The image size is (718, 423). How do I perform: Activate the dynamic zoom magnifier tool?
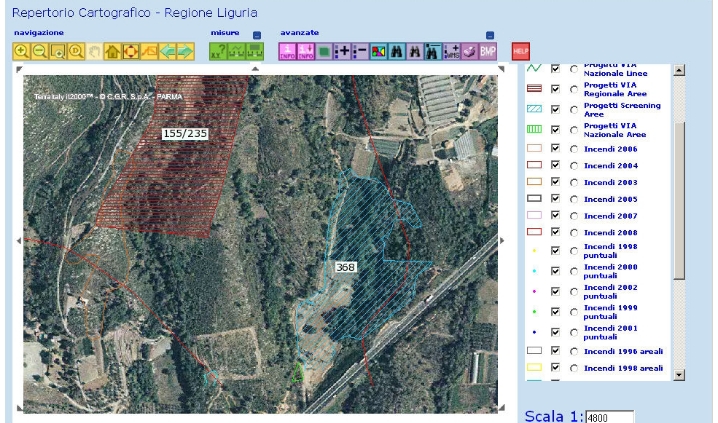[76, 51]
